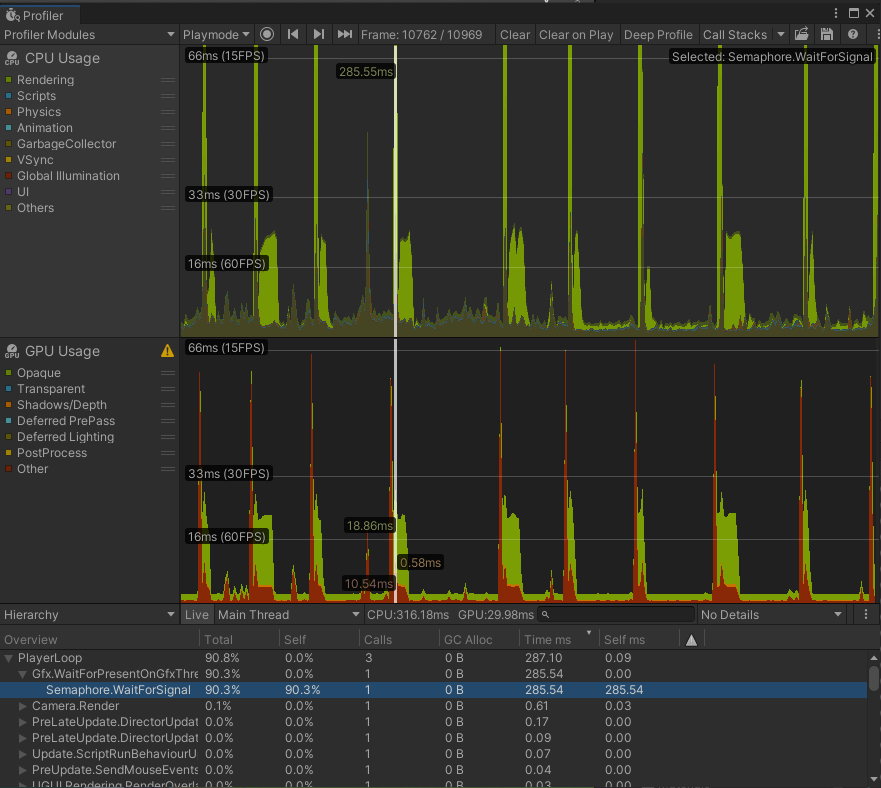Open the No Details dropdown
The width and height of the screenshot is (881, 788).
[x=771, y=614]
